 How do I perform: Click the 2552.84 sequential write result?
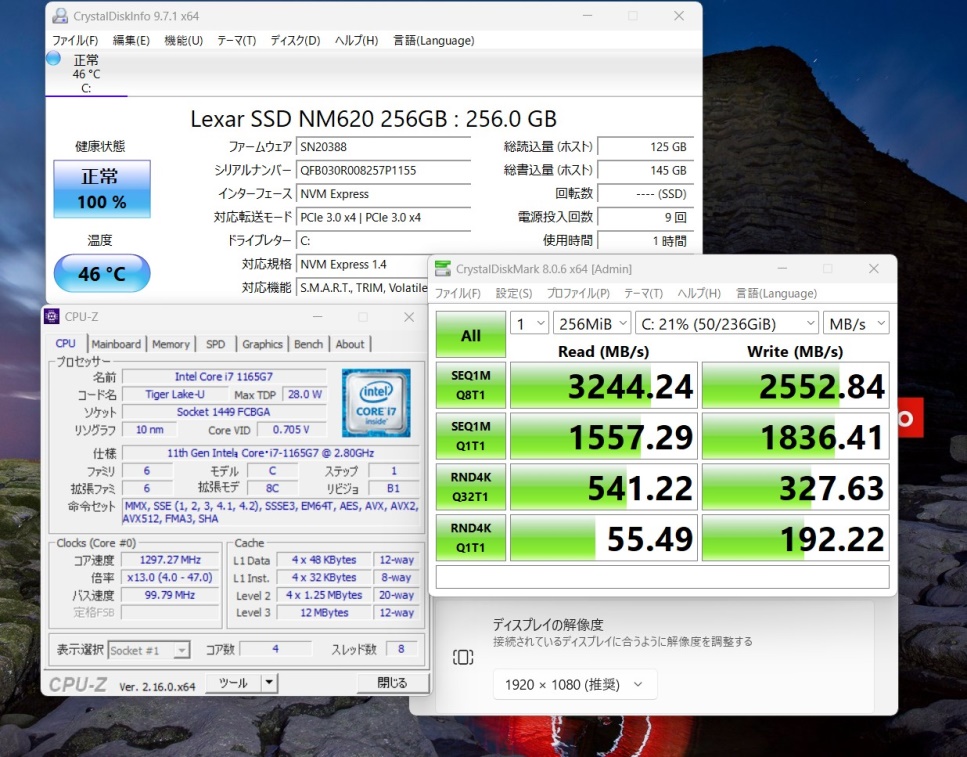796,386
